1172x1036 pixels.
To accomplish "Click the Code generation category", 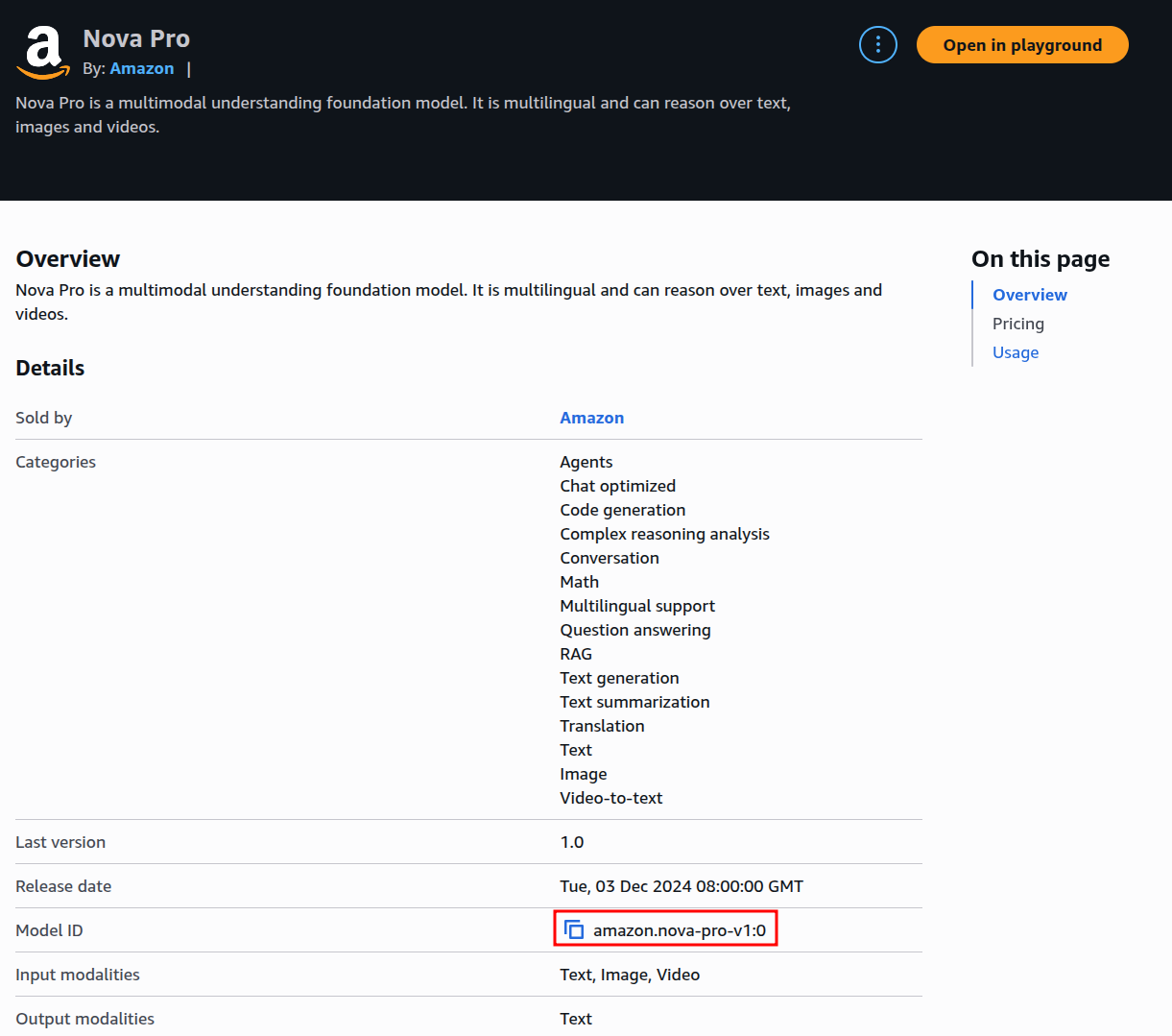I will [623, 510].
